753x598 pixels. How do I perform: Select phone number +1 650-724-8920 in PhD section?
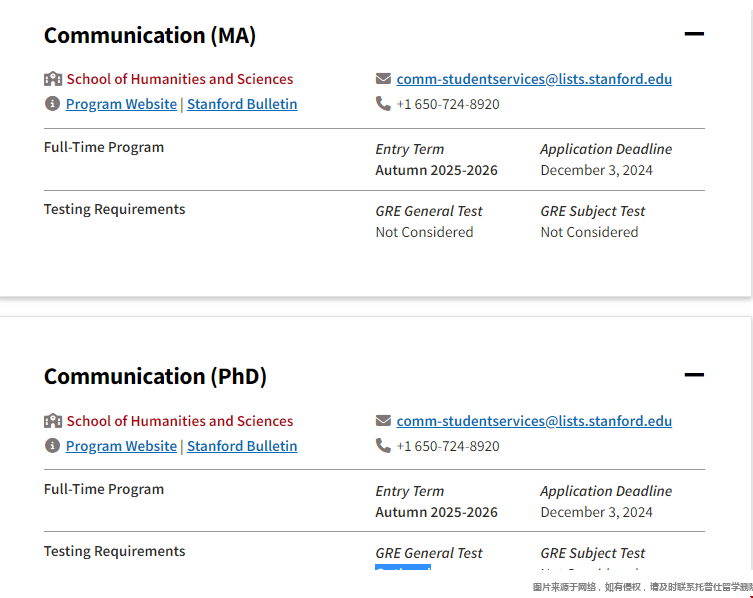[448, 446]
